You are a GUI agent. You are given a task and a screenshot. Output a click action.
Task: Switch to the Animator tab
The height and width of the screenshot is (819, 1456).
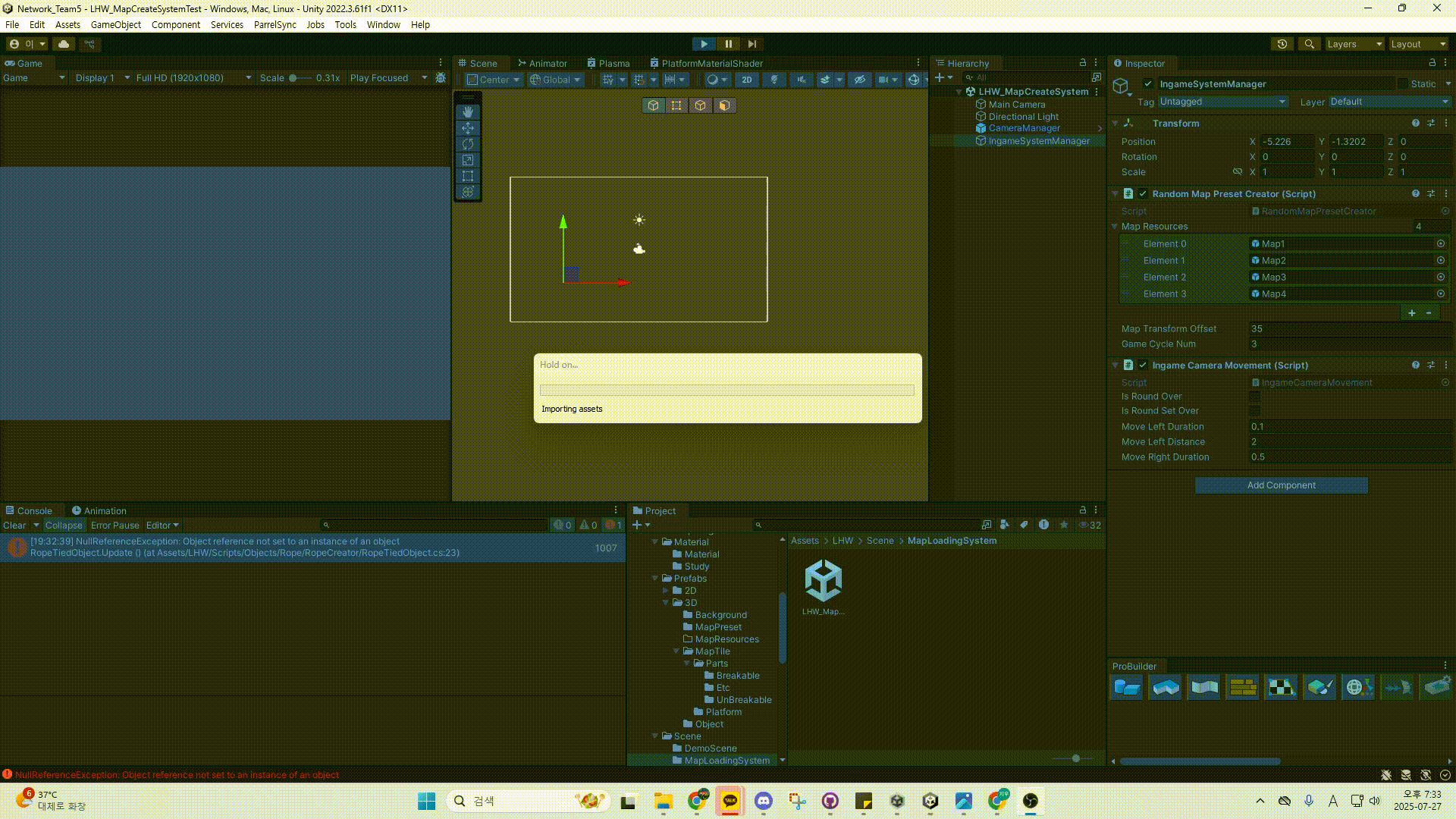[542, 64]
